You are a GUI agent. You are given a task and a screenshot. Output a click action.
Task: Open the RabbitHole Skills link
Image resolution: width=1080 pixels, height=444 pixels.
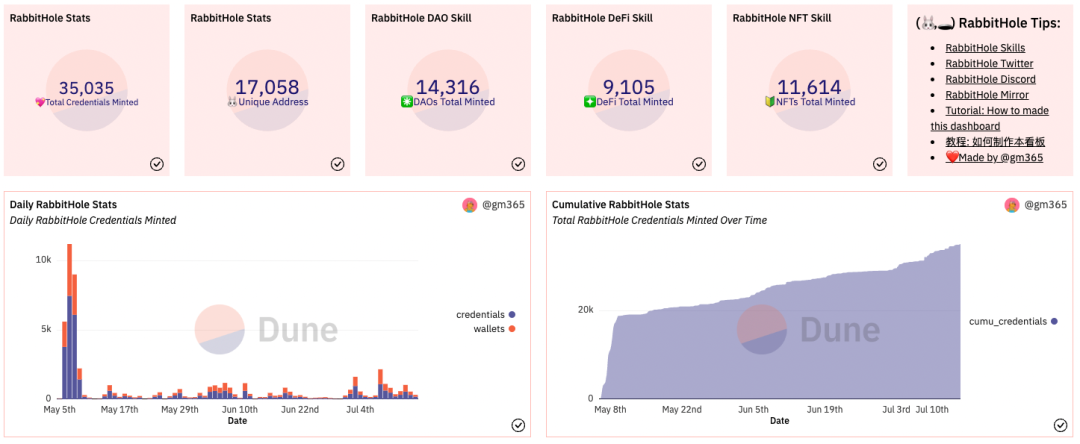[985, 47]
